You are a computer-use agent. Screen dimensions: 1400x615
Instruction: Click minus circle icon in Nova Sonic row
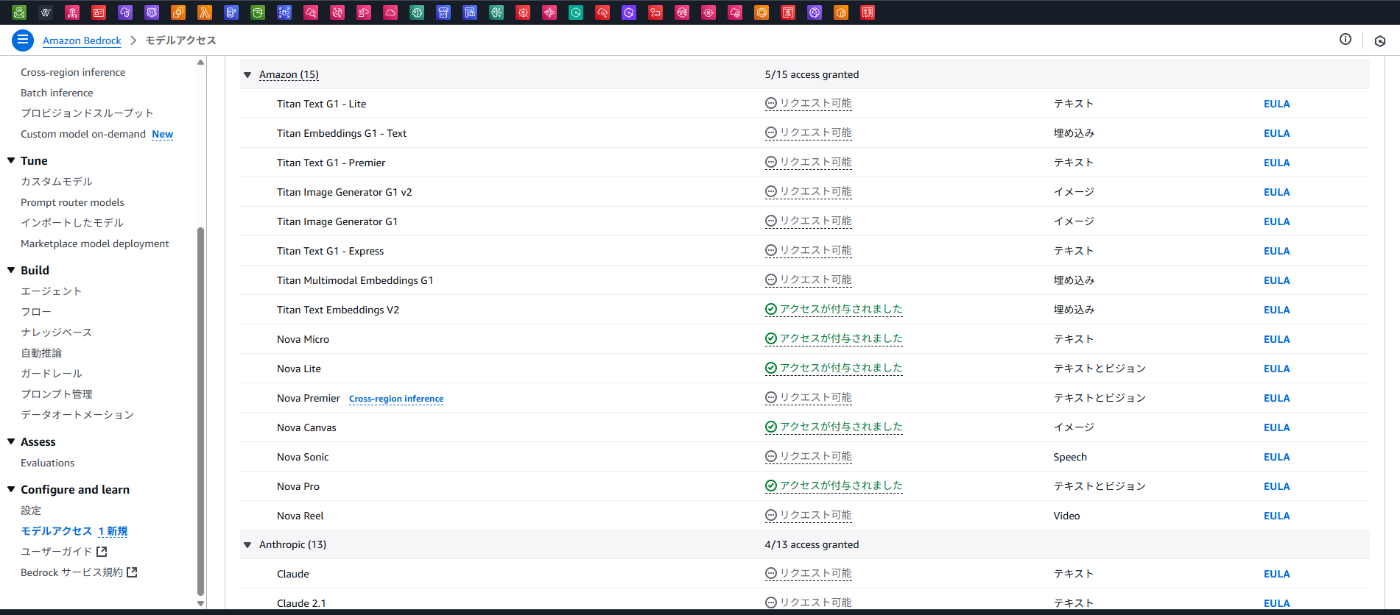click(771, 457)
